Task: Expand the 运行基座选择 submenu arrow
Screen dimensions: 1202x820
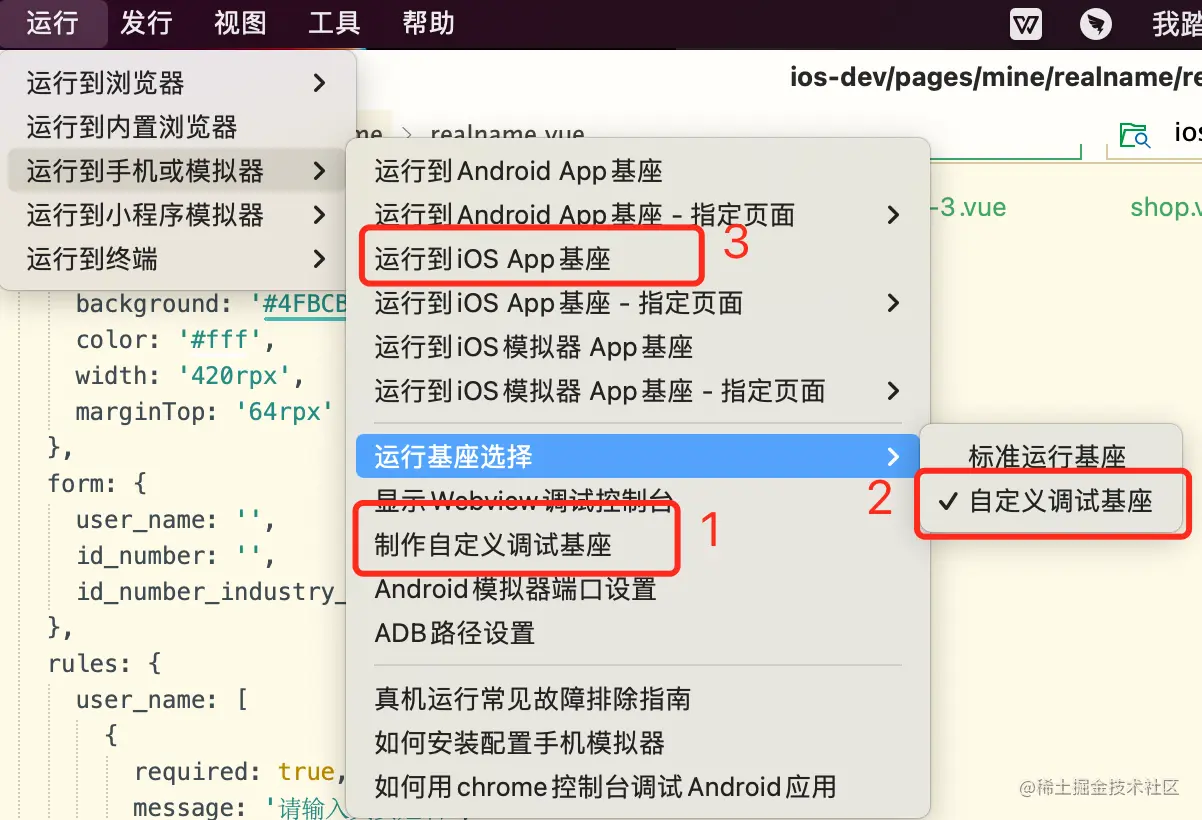Action: [x=893, y=457]
